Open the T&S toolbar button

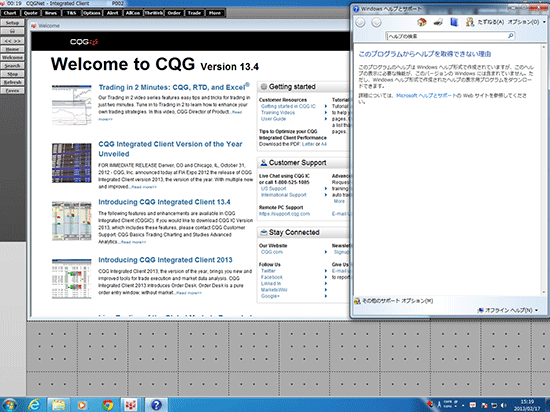pos(71,13)
